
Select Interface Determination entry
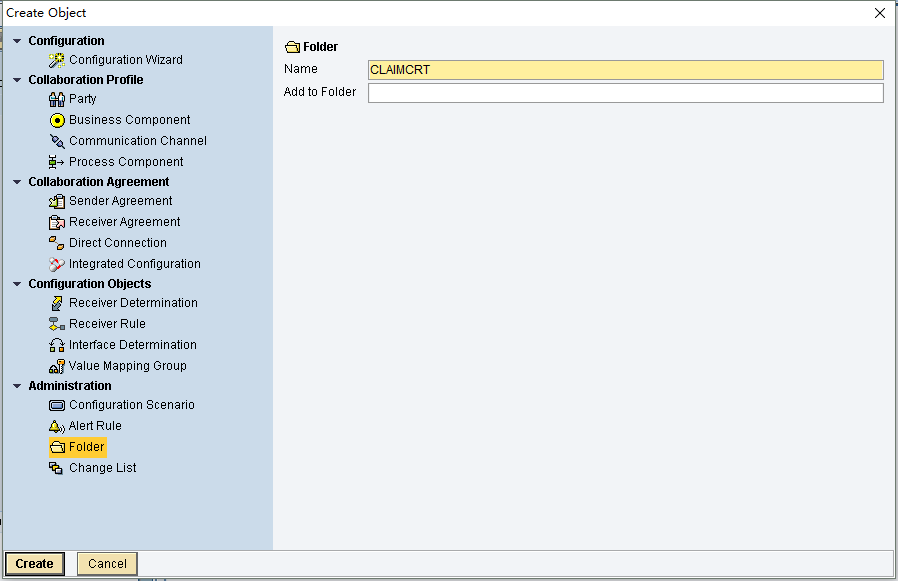pyautogui.click(x=133, y=345)
